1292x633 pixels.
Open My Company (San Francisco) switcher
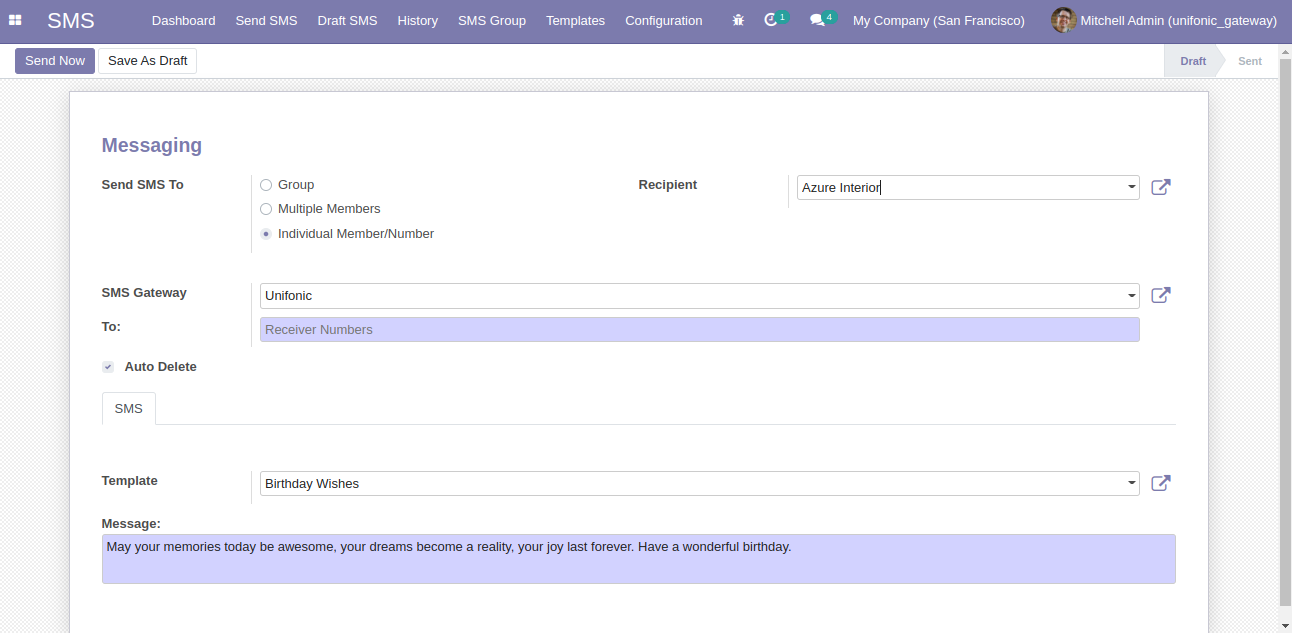tap(938, 20)
